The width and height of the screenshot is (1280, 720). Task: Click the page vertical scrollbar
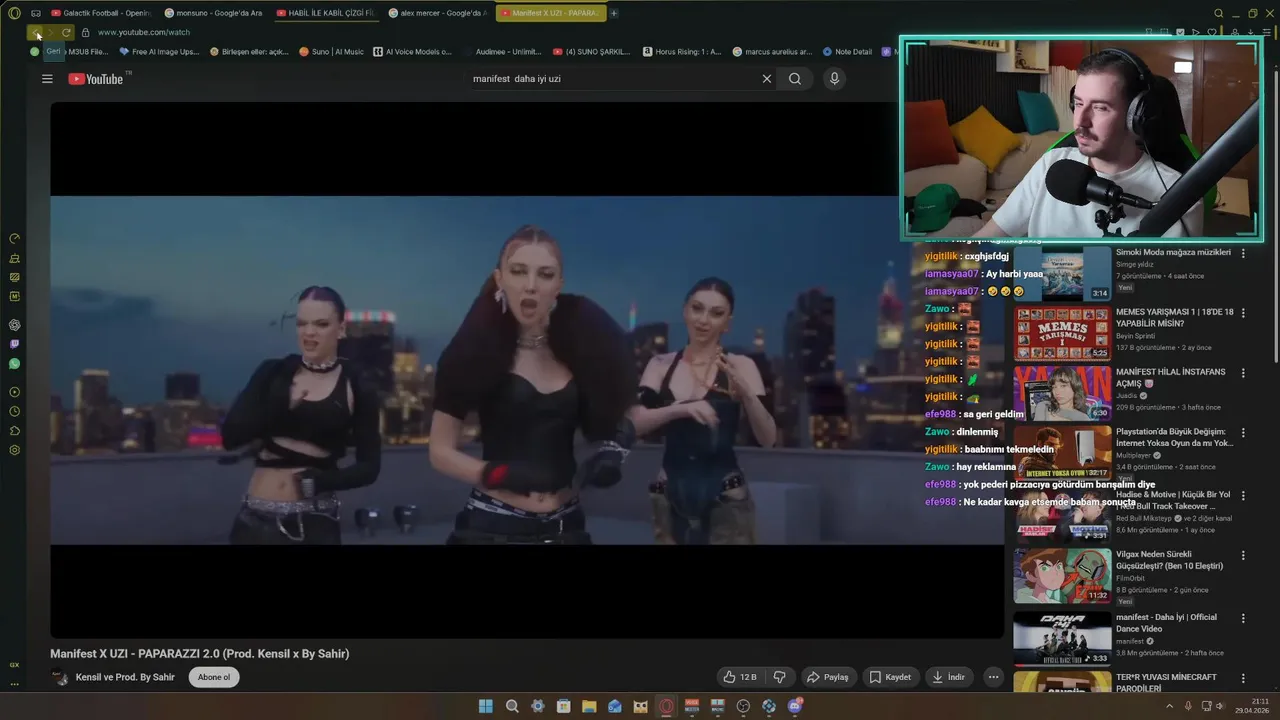[x=1275, y=215]
